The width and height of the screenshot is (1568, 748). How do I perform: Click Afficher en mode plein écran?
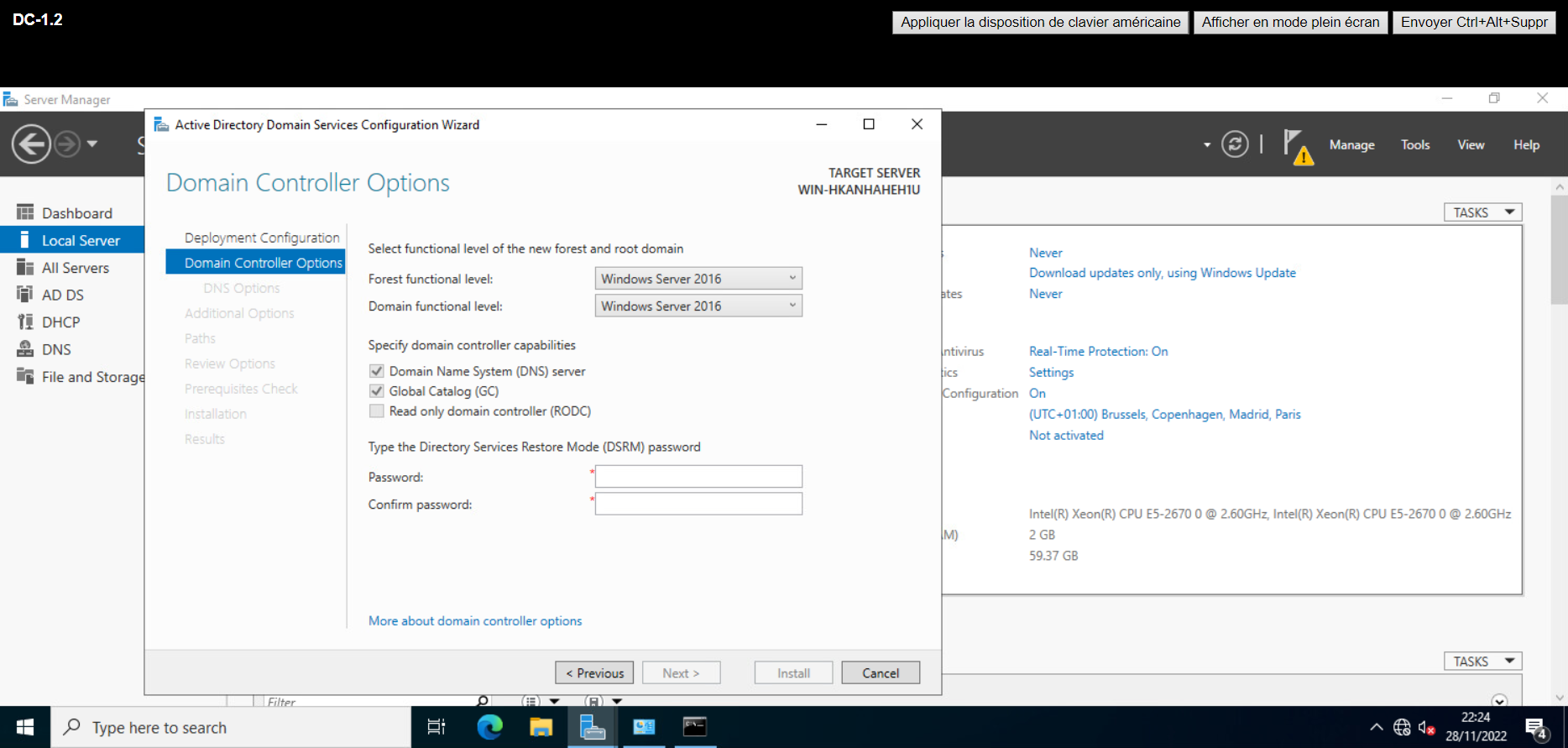tap(1290, 22)
